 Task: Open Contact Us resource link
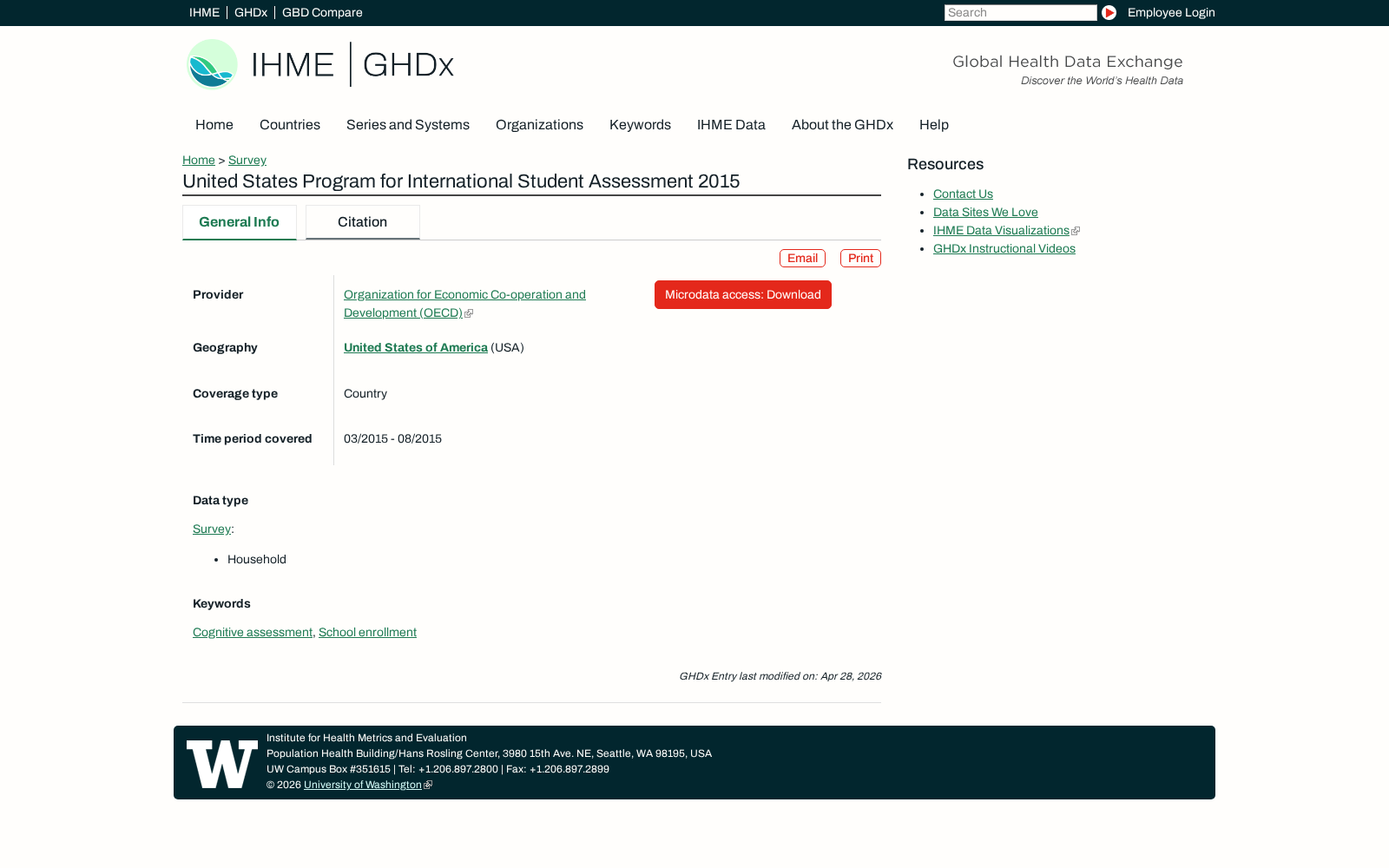963,194
